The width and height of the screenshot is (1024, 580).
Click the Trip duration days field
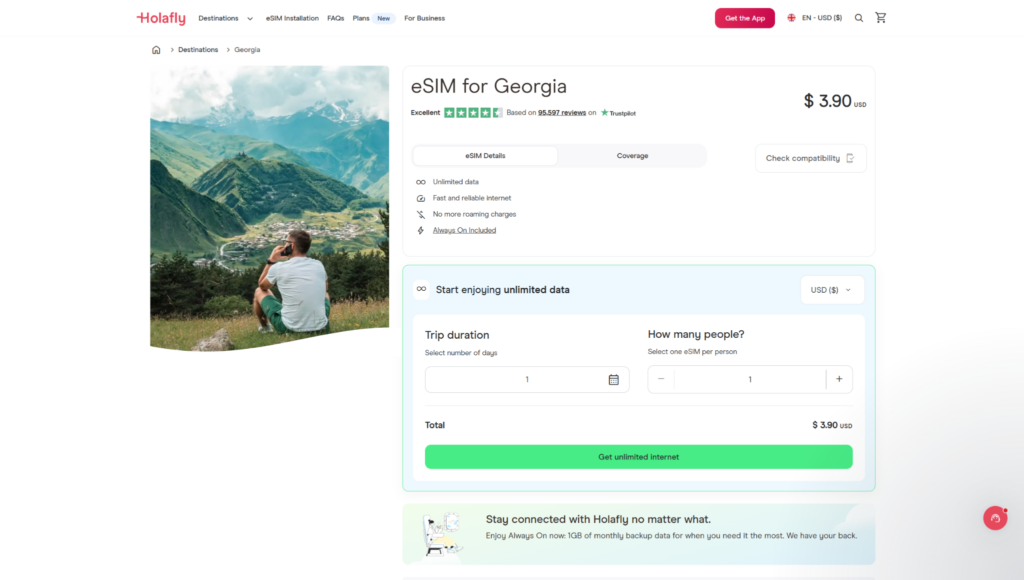527,379
